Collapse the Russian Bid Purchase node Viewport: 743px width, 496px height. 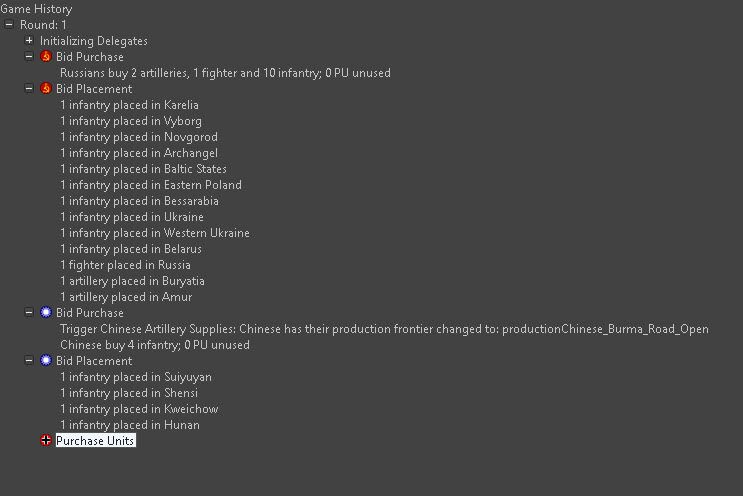[29, 57]
